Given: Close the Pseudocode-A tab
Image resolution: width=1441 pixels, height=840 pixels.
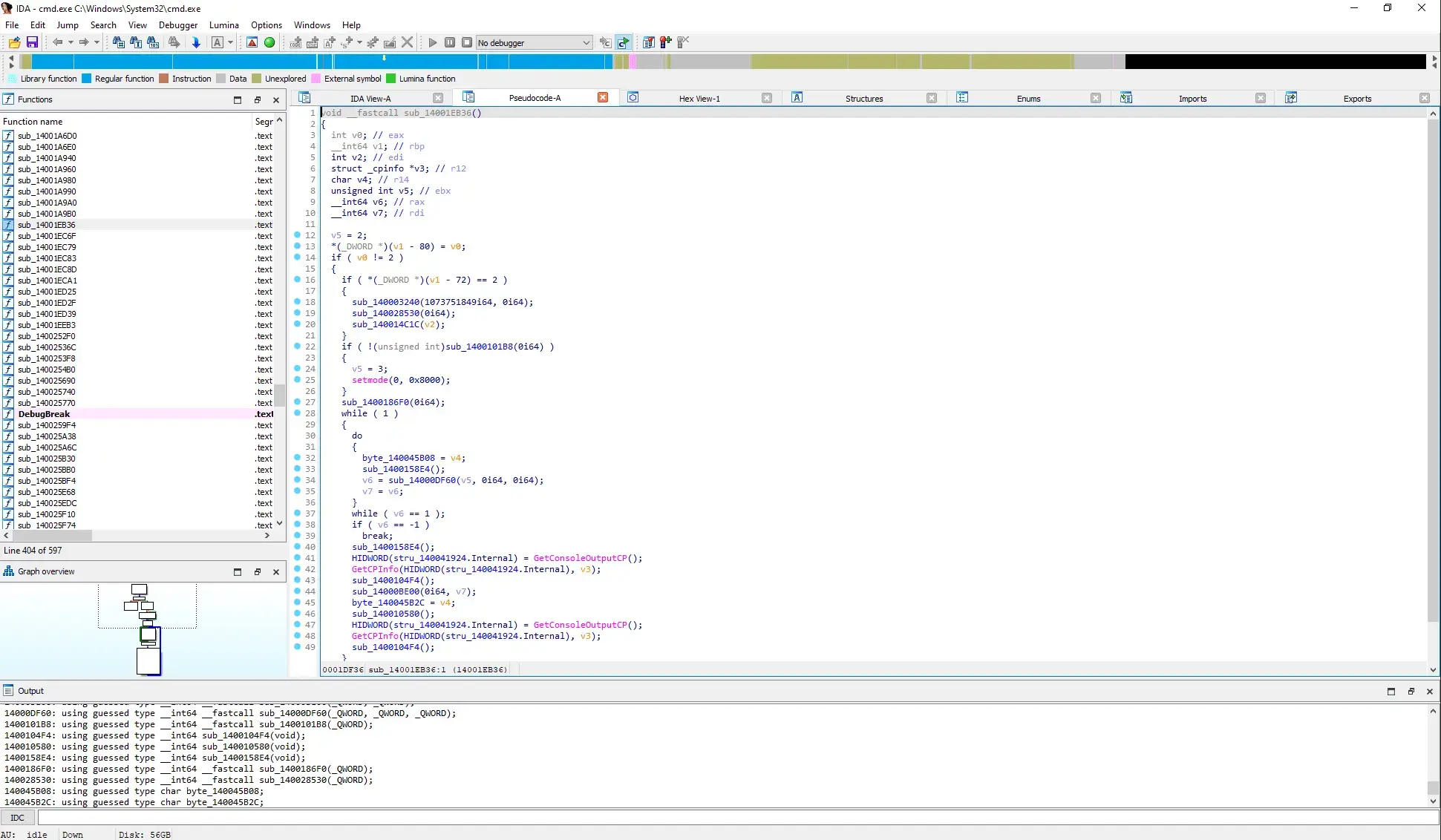Looking at the screenshot, I should coord(603,97).
